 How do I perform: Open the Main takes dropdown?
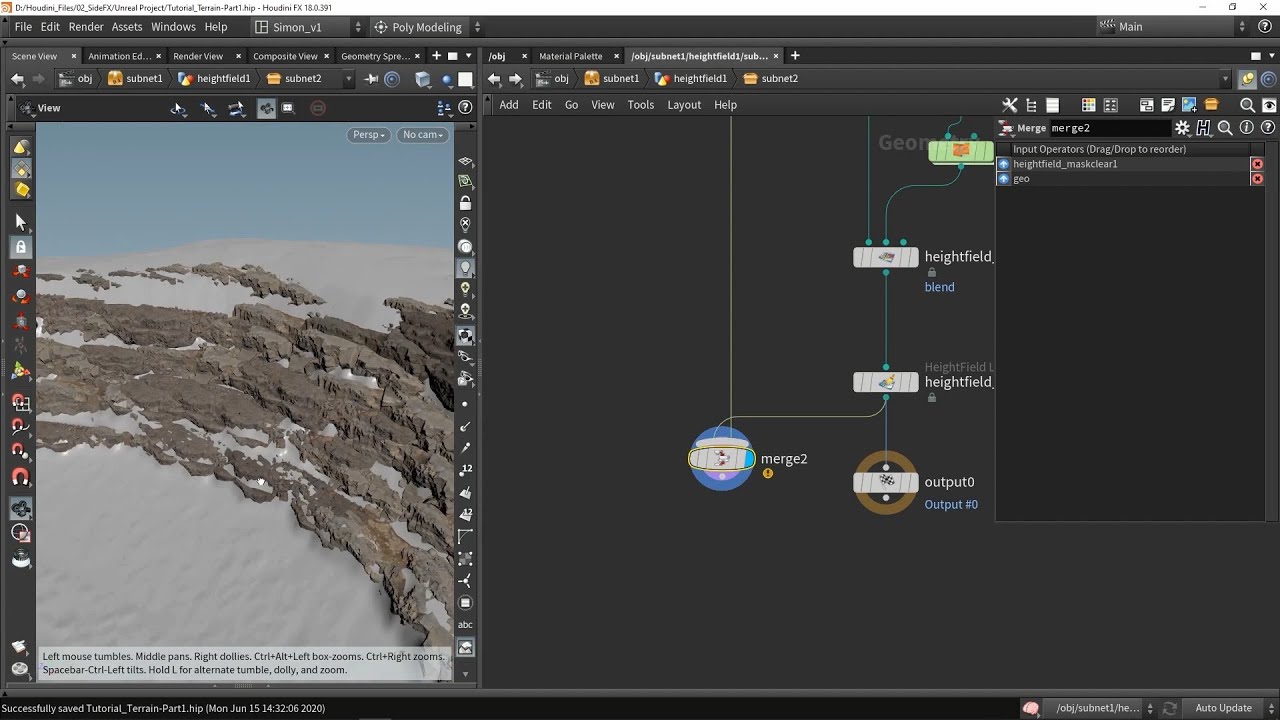pyautogui.click(x=1172, y=27)
